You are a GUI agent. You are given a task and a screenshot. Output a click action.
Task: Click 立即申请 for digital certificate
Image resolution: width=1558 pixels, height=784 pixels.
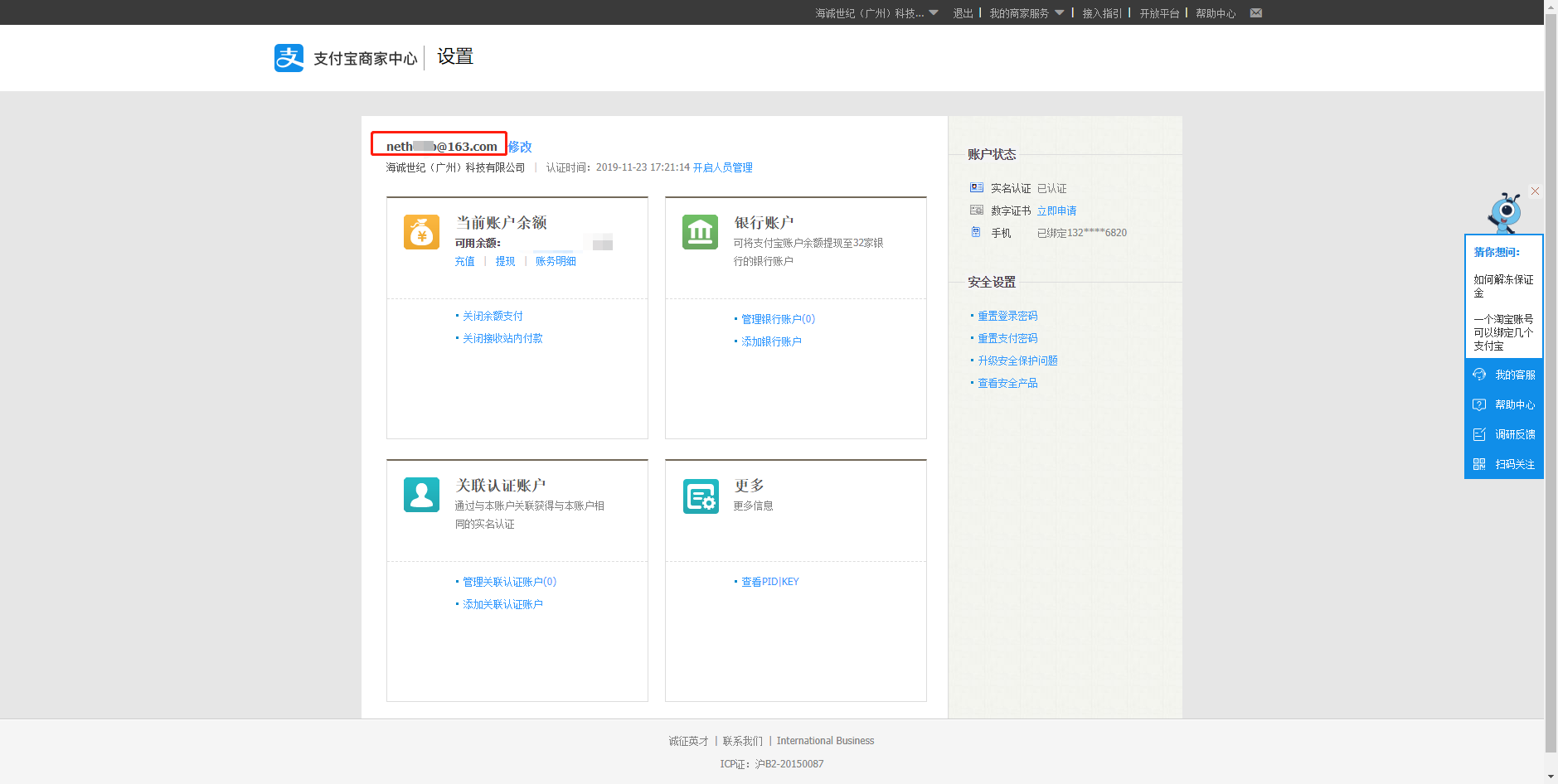(1056, 211)
